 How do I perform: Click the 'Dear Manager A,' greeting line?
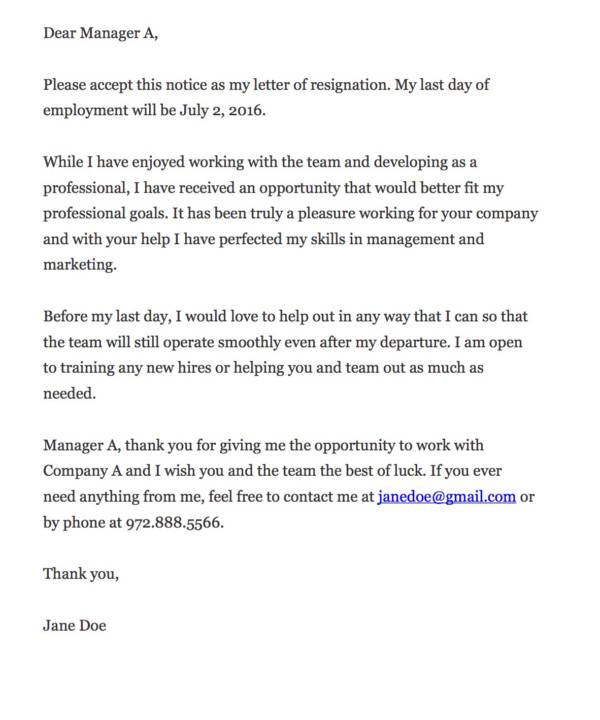[x=101, y=33]
